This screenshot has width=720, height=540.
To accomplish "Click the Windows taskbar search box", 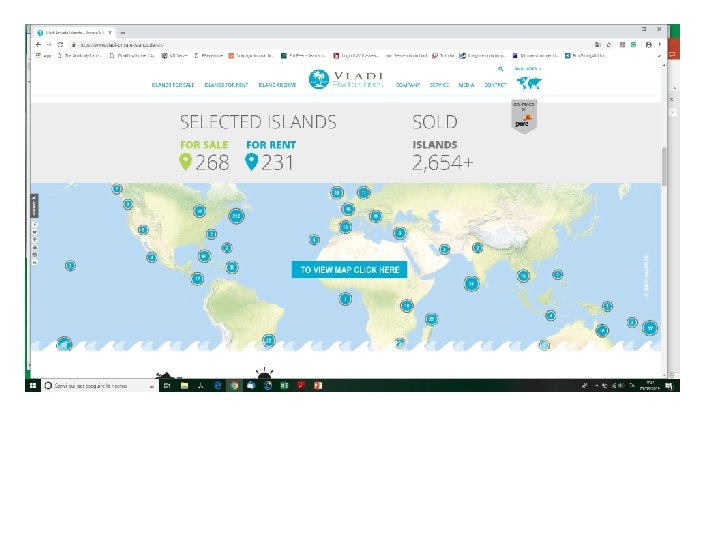I will tap(99, 386).
